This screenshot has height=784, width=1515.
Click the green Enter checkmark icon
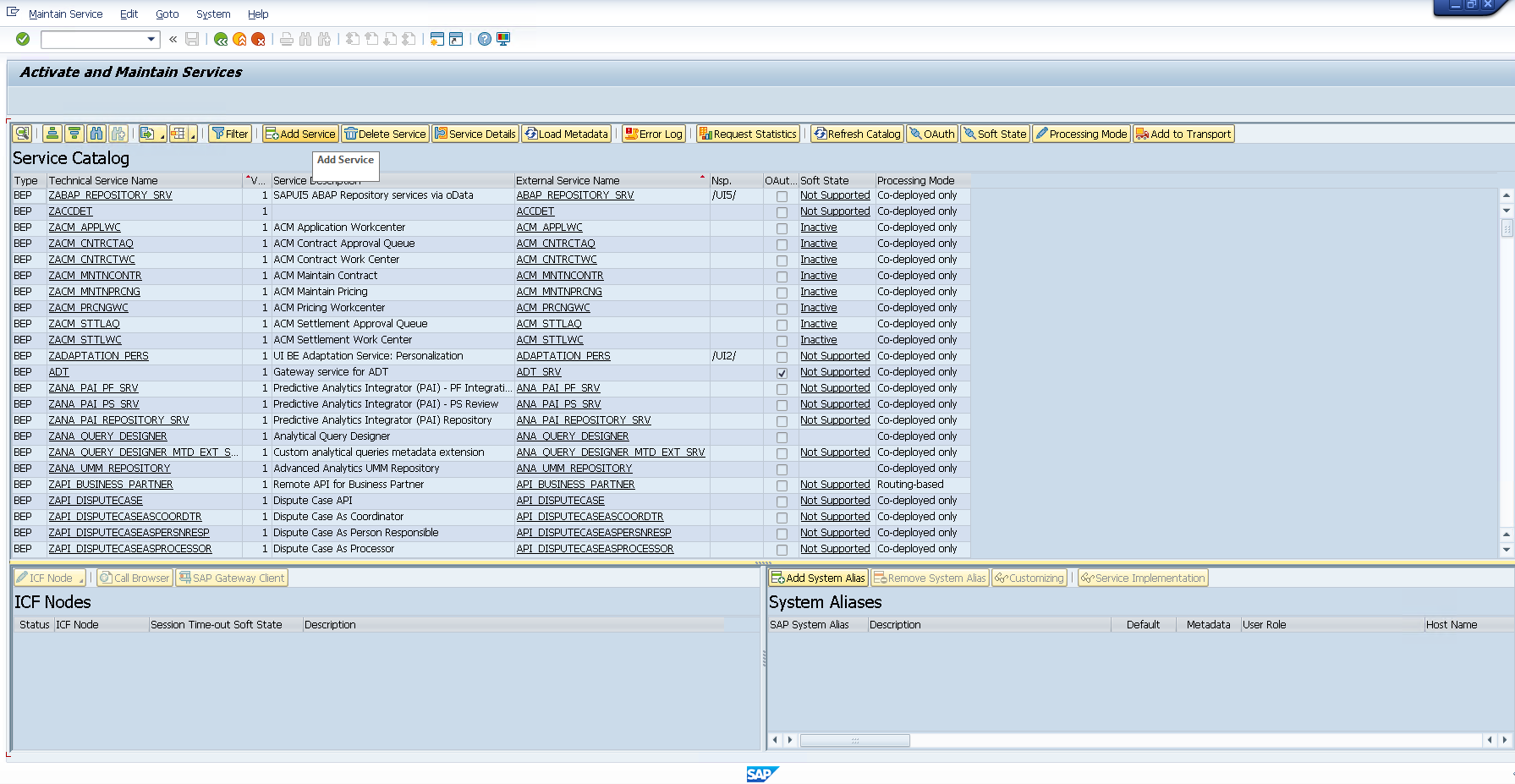click(x=23, y=39)
